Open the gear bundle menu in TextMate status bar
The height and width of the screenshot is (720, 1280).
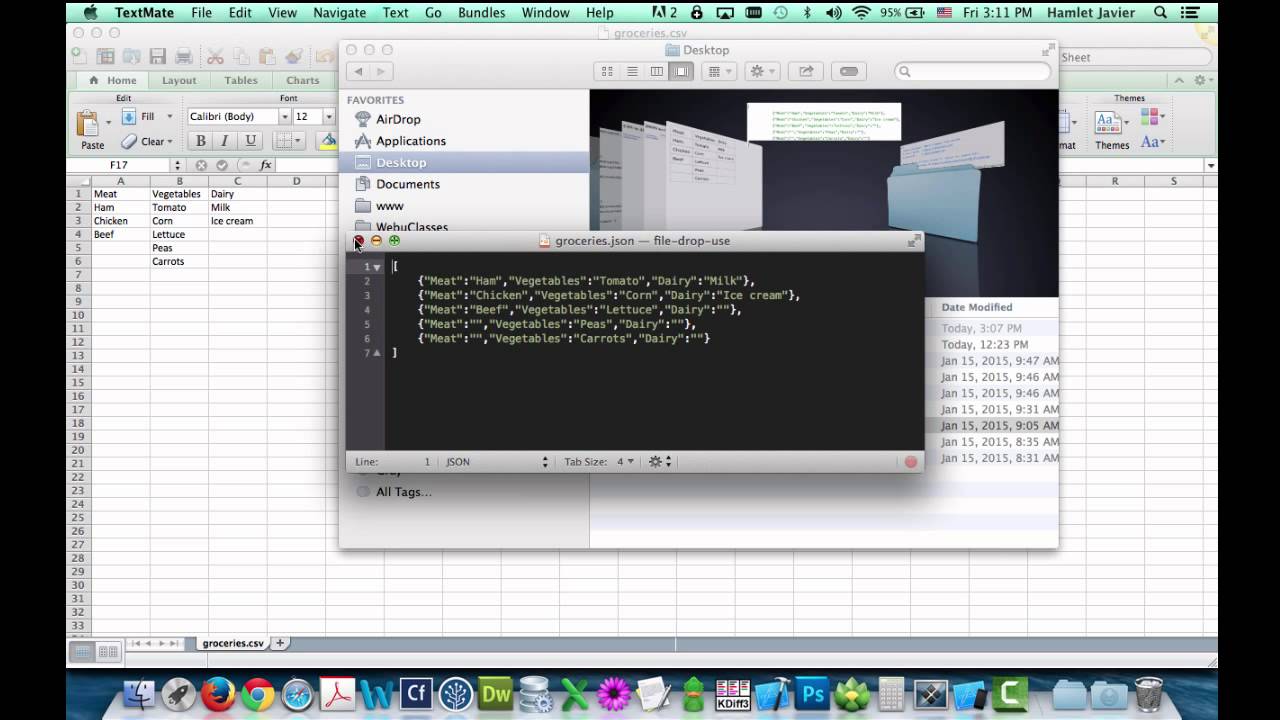[x=660, y=462]
